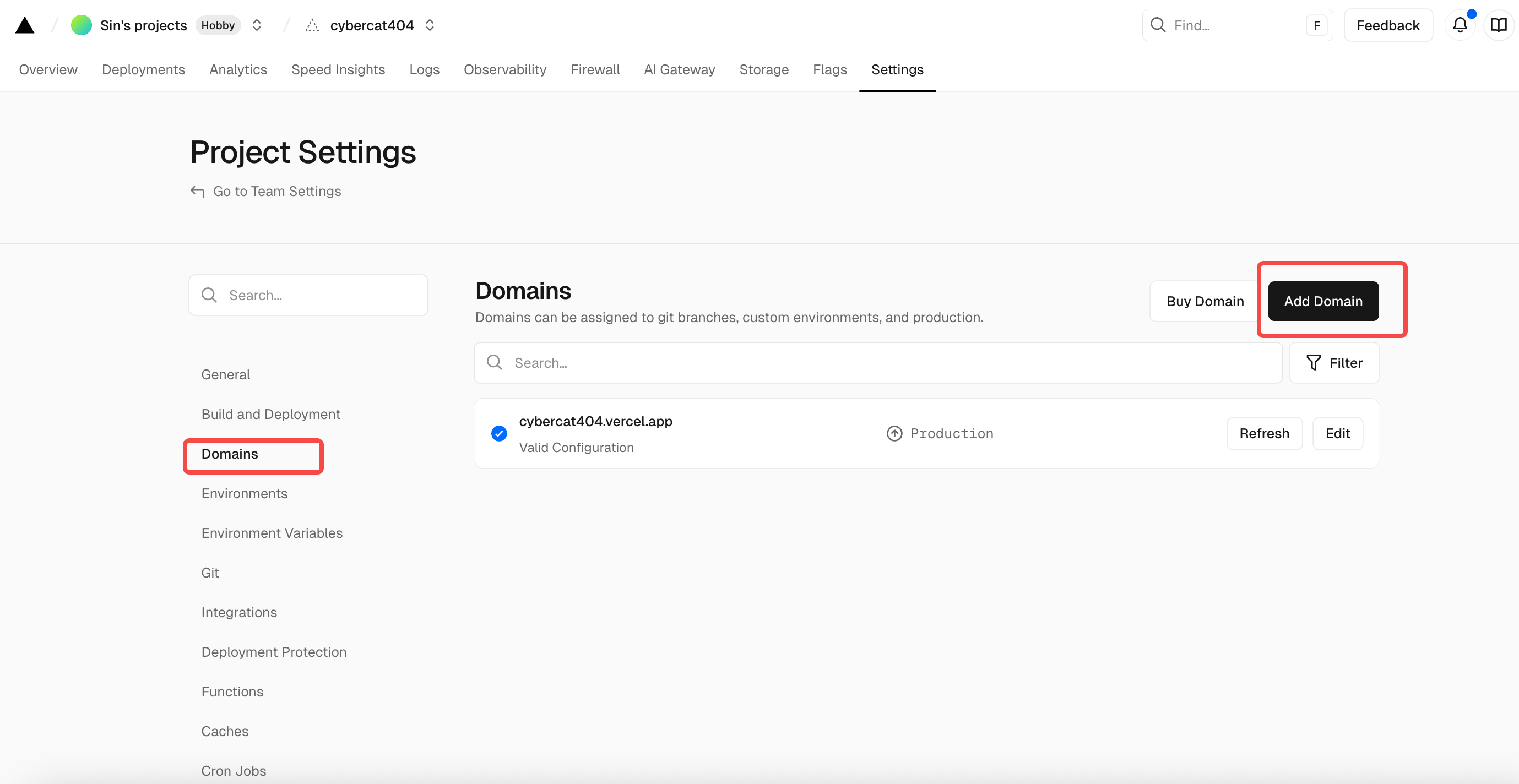
Task: Click the Hobby plan badge
Action: pyautogui.click(x=218, y=25)
